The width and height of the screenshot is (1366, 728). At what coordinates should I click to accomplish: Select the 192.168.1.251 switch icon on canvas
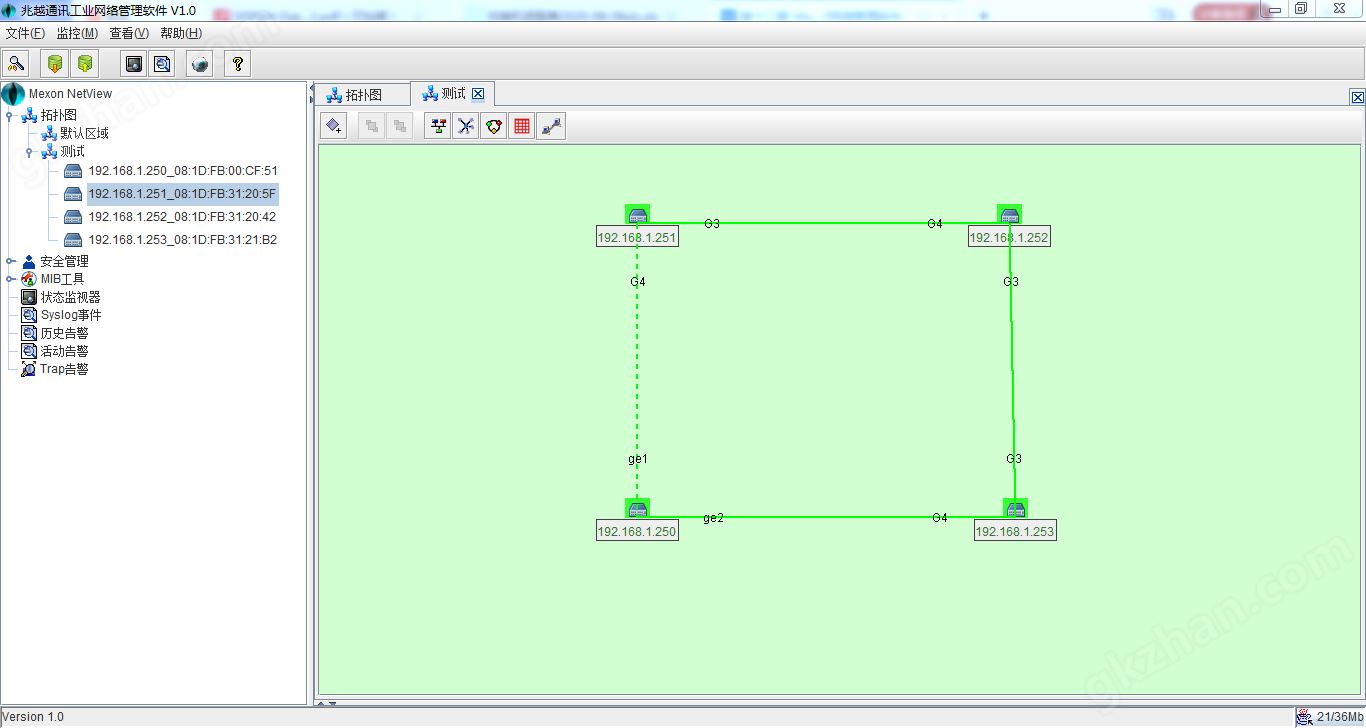(x=638, y=215)
